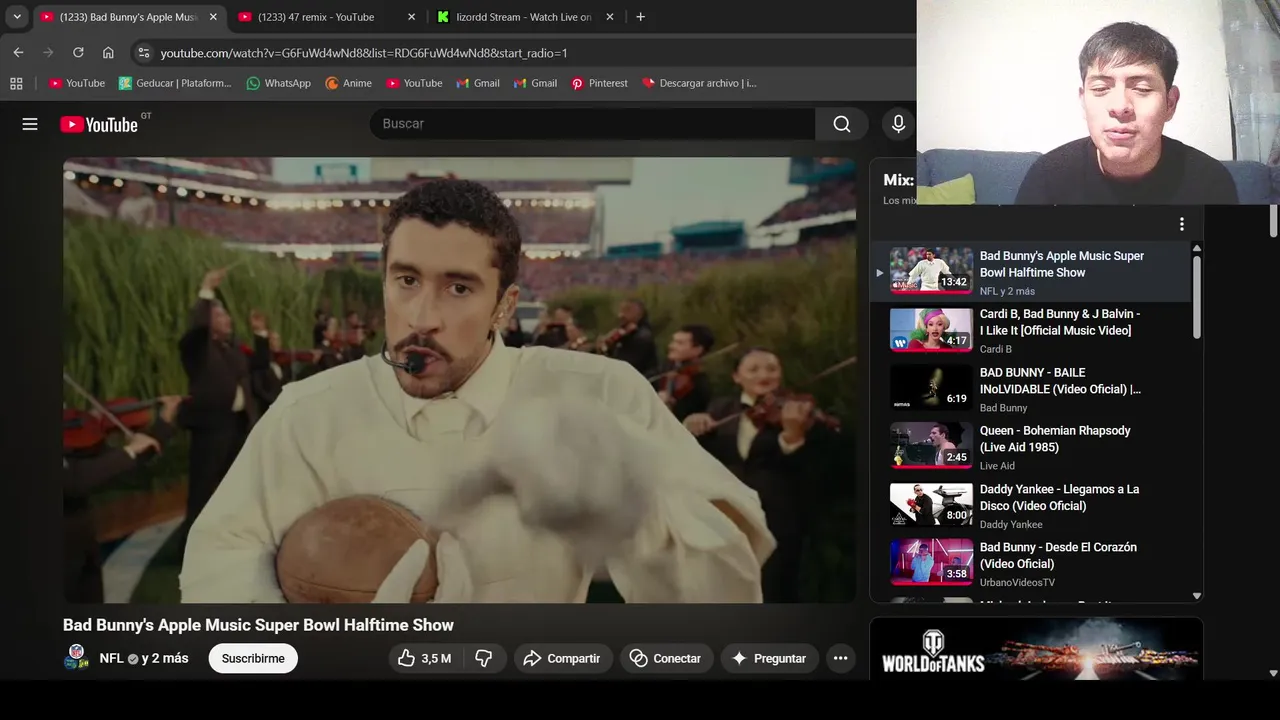The height and width of the screenshot is (720, 1280).
Task: Play Cardi B I Like It thumbnail
Action: point(931,329)
